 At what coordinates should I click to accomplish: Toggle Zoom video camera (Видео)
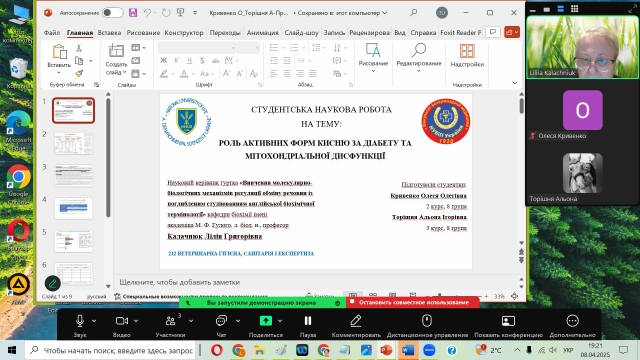[x=122, y=321]
